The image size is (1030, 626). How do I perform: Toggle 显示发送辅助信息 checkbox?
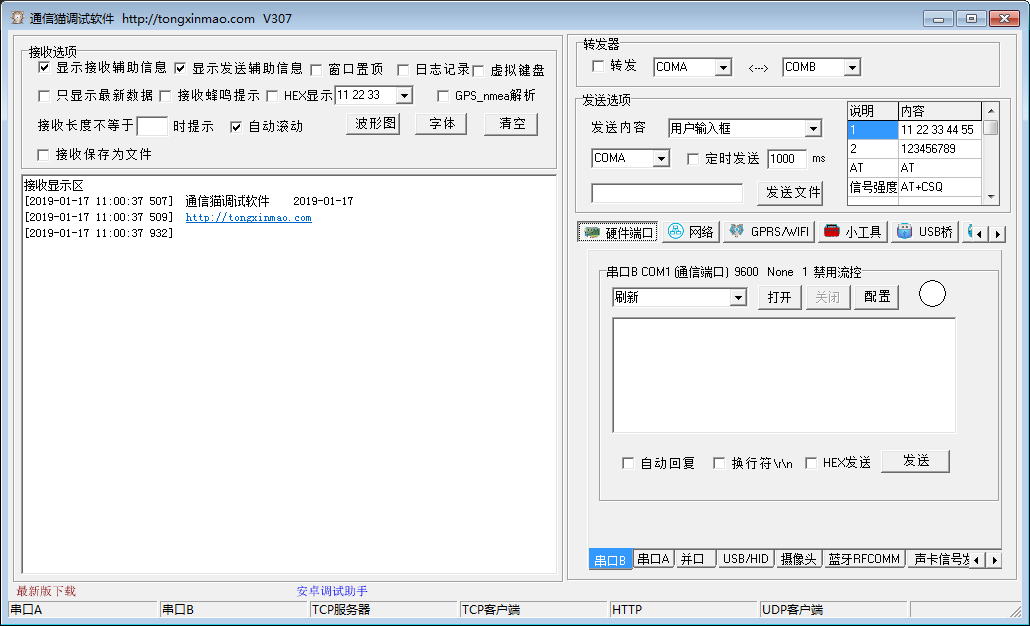pos(180,68)
